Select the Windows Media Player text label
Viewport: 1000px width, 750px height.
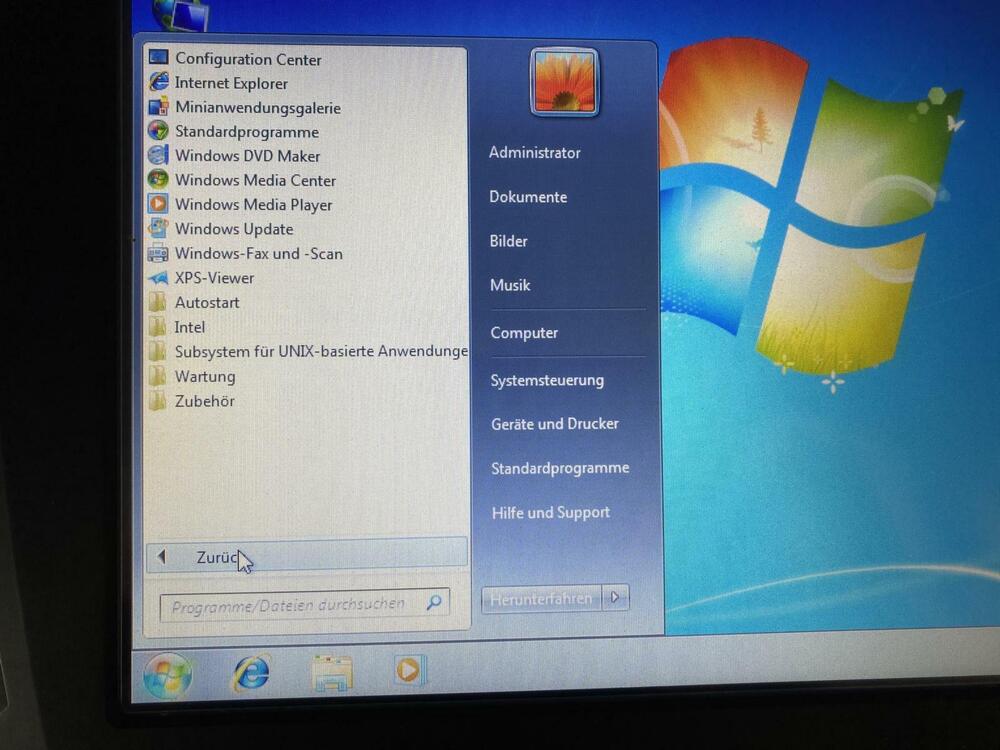pyautogui.click(x=253, y=205)
